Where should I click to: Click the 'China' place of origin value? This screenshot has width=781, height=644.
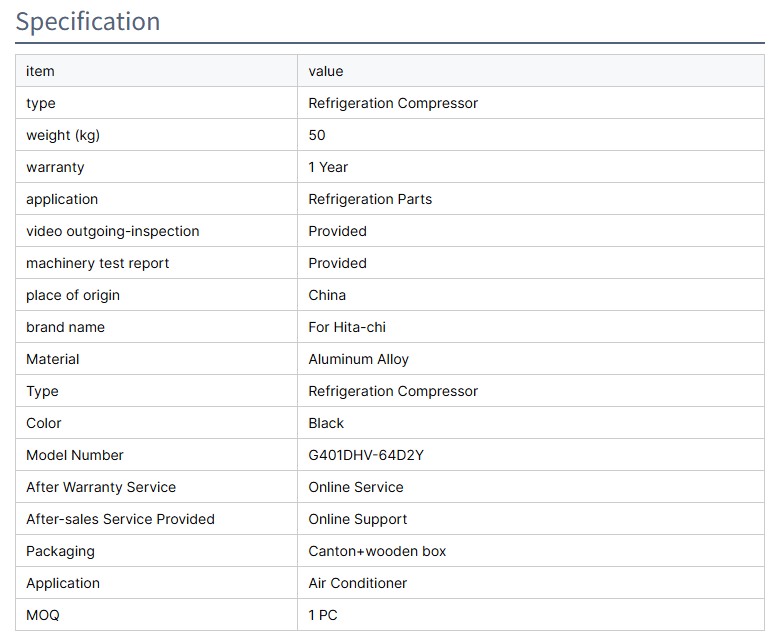pyautogui.click(x=327, y=295)
